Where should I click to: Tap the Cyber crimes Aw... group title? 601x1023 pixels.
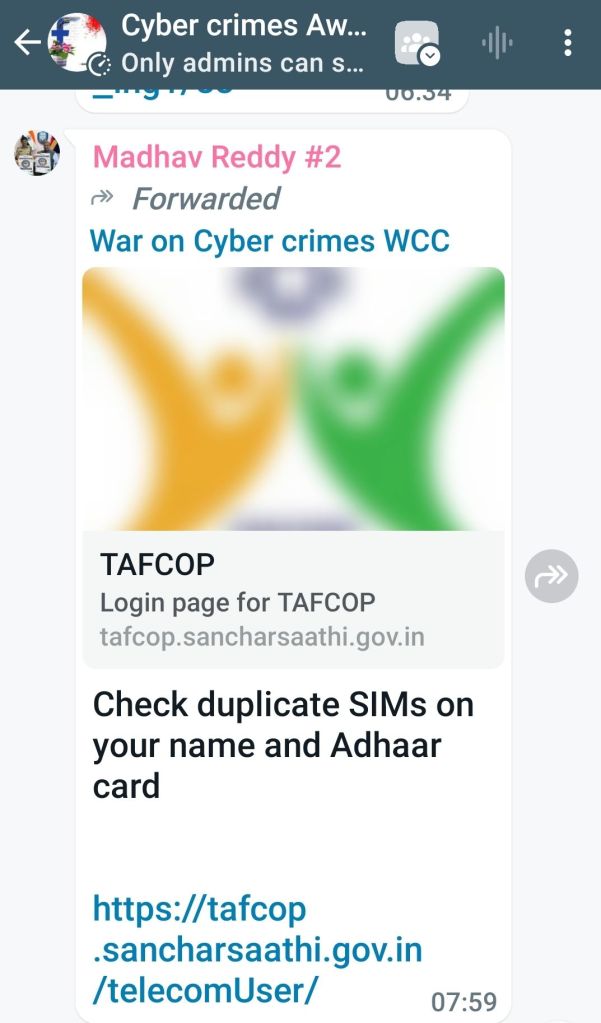[244, 25]
